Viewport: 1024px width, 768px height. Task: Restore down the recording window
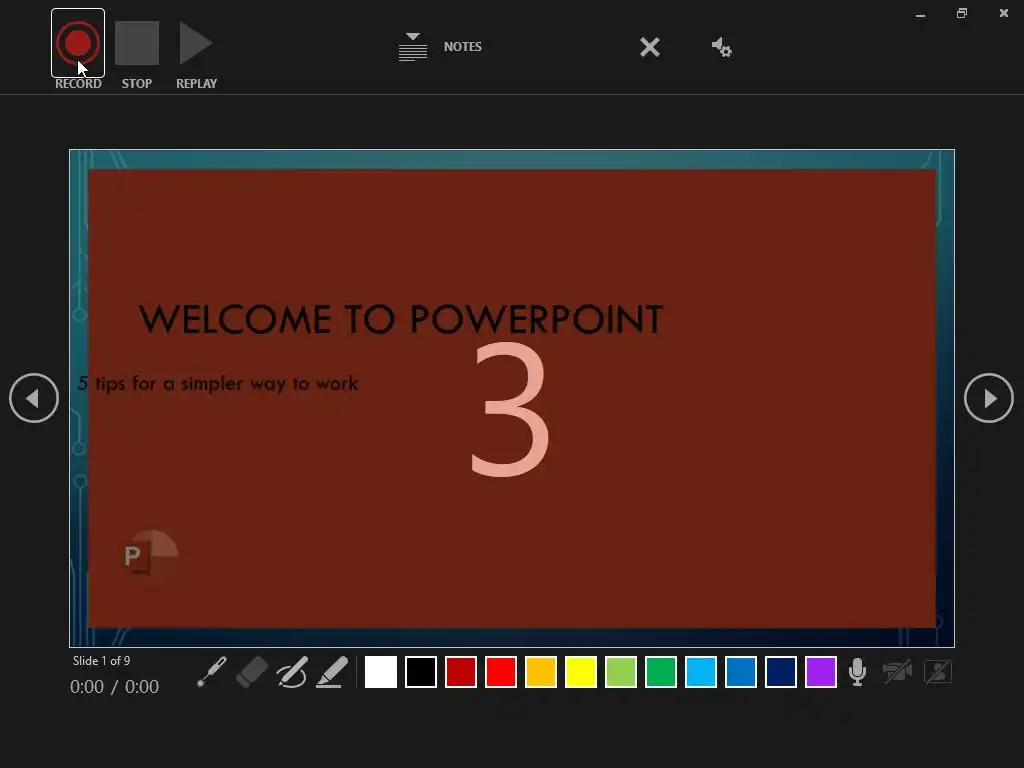coord(962,13)
